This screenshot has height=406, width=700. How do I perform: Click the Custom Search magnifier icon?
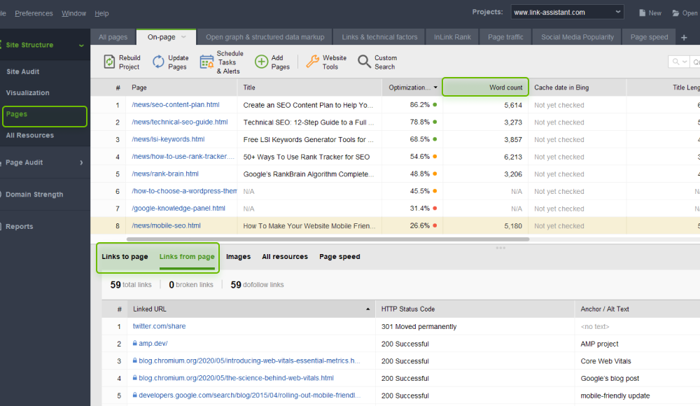pos(364,62)
